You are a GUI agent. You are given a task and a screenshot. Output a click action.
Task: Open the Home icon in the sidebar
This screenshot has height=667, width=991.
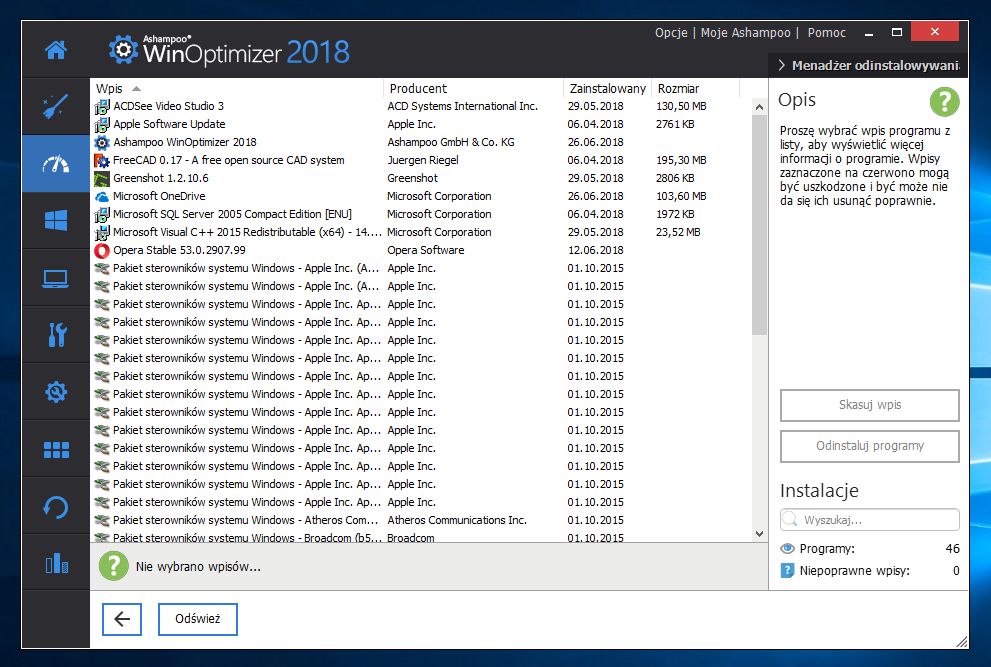pyautogui.click(x=56, y=50)
